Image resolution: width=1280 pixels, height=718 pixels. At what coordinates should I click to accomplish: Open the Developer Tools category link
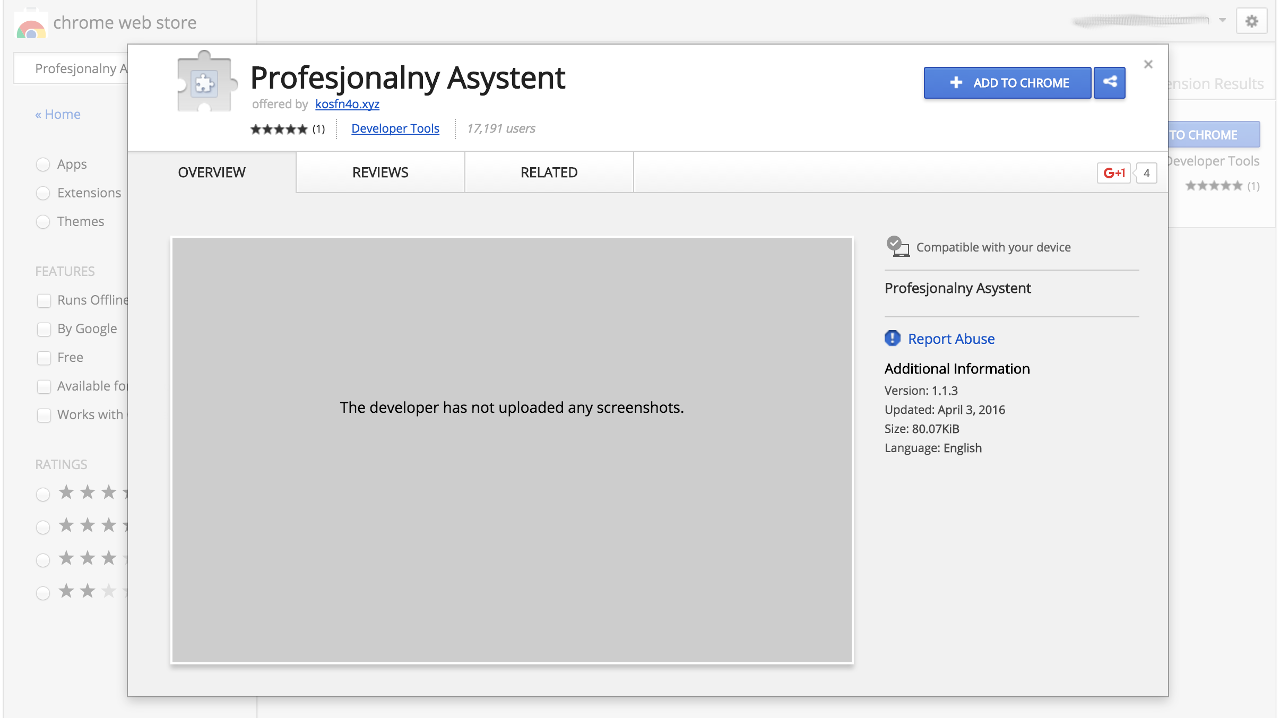(x=395, y=129)
